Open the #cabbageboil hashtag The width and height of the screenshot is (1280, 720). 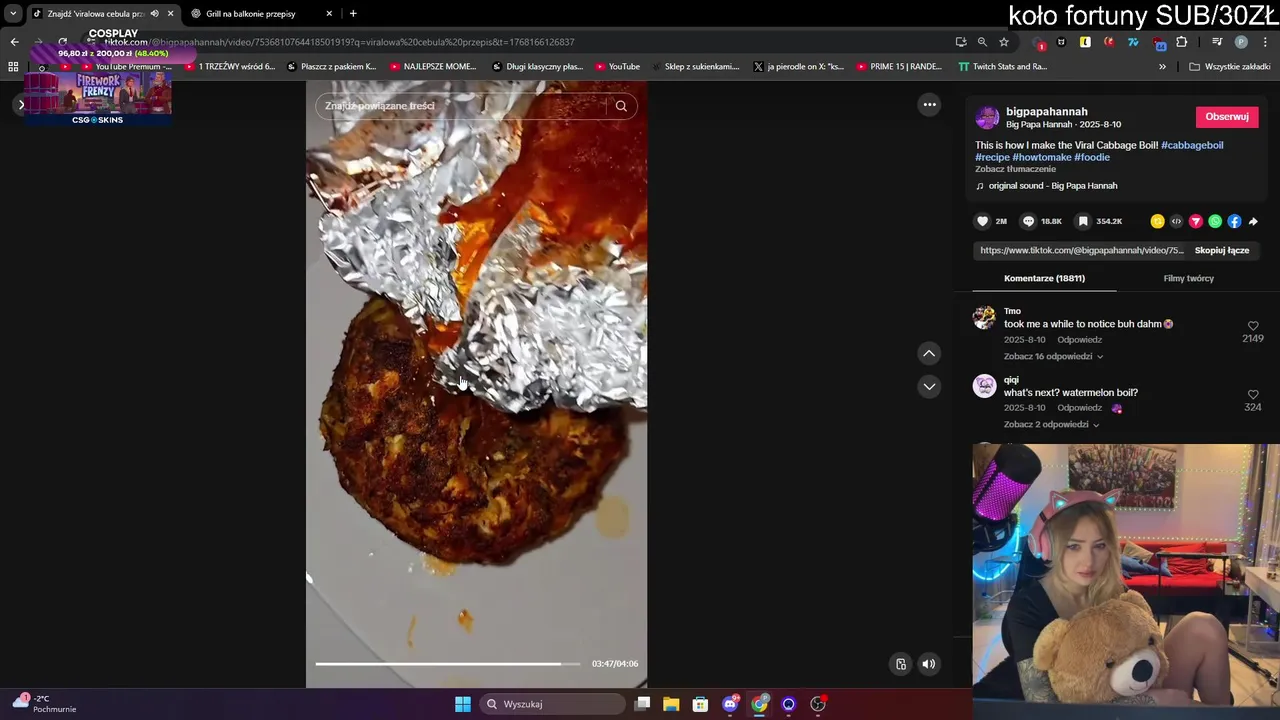(1192, 145)
